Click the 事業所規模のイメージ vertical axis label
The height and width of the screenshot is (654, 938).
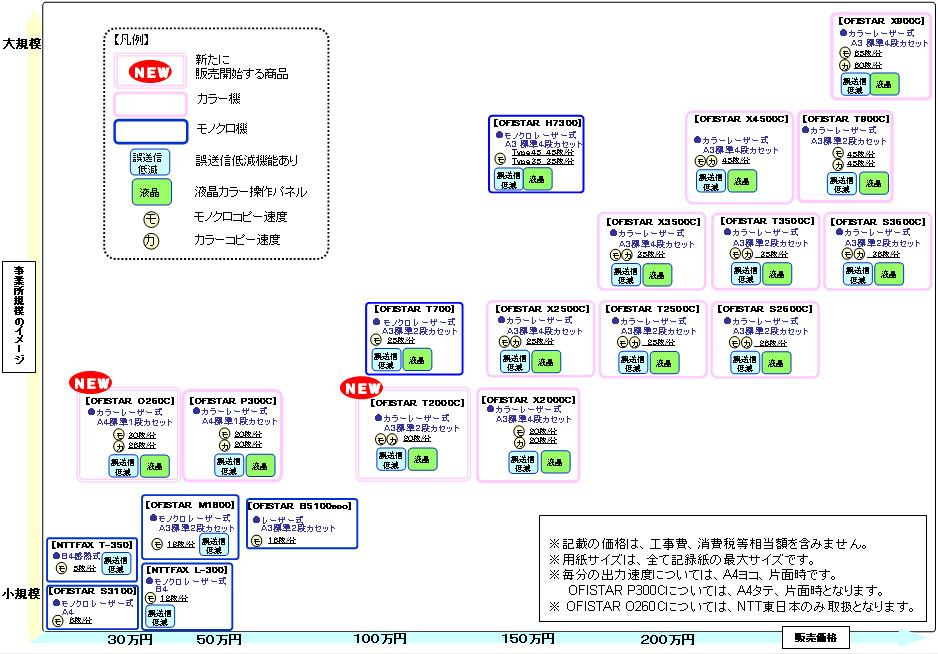coord(19,317)
